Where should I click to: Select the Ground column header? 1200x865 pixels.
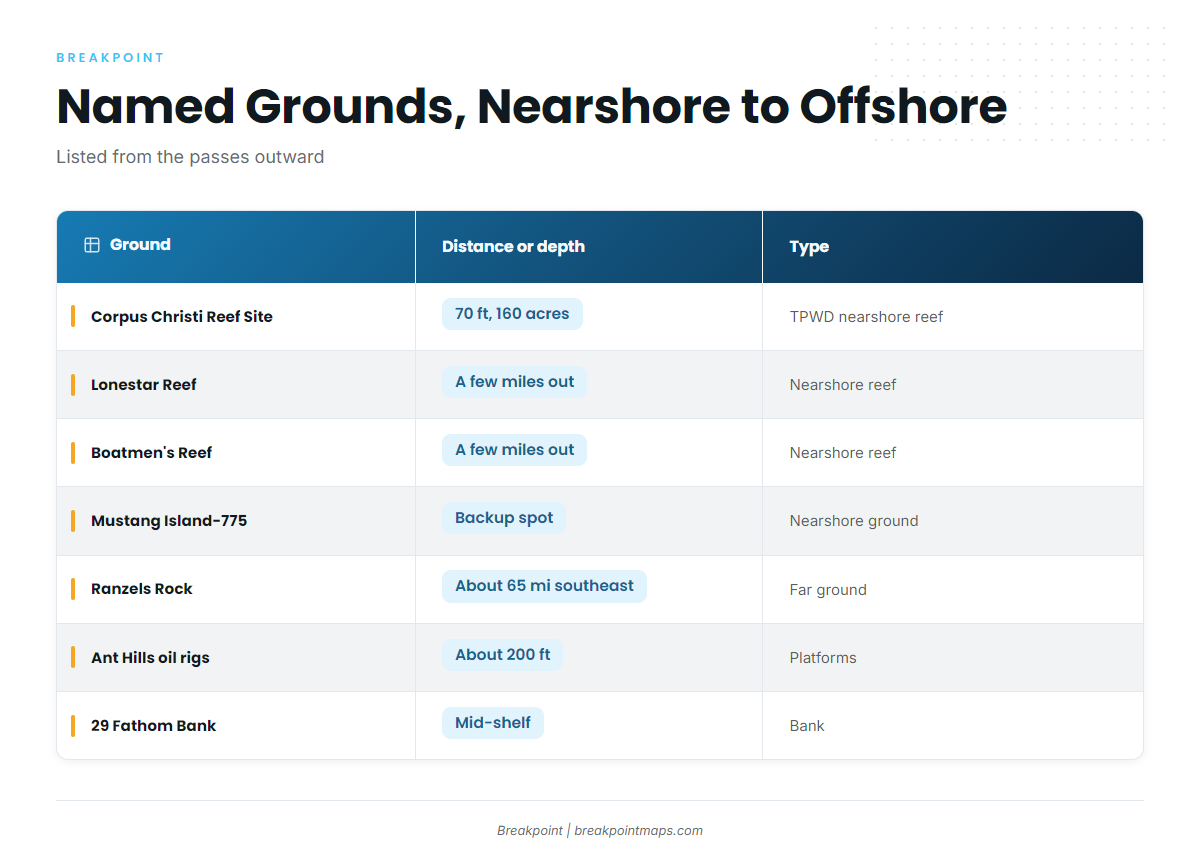coord(236,247)
